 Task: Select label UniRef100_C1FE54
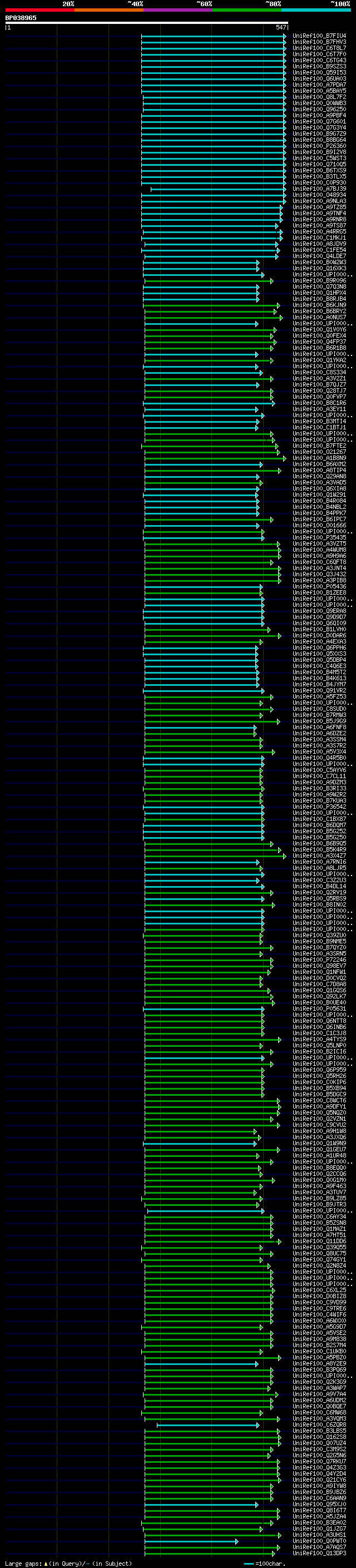tap(319, 250)
